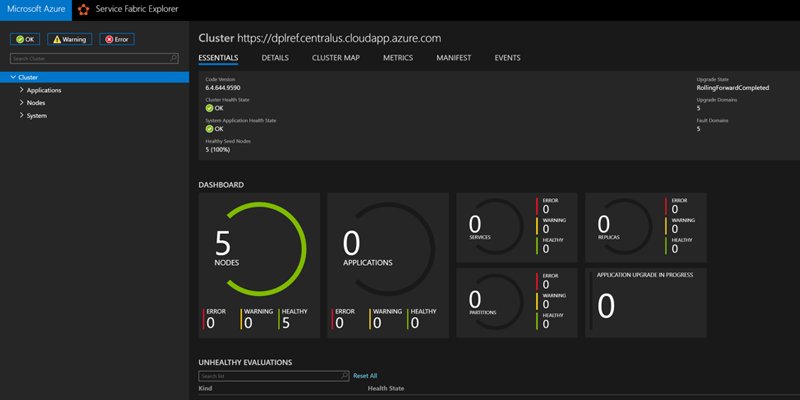Click the Services dashboard tile

click(x=517, y=227)
